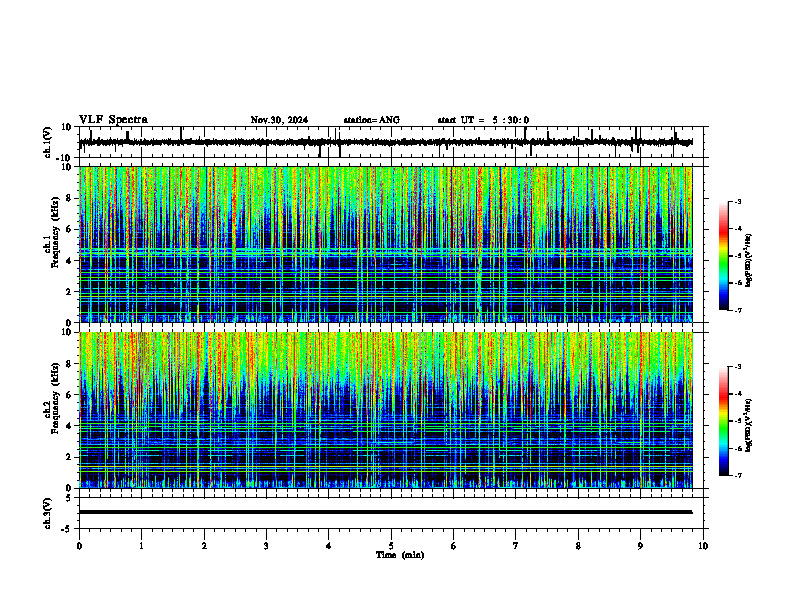792x612 pixels.
Task: Click the ch.1 spectrogram panel
Action: (386, 244)
